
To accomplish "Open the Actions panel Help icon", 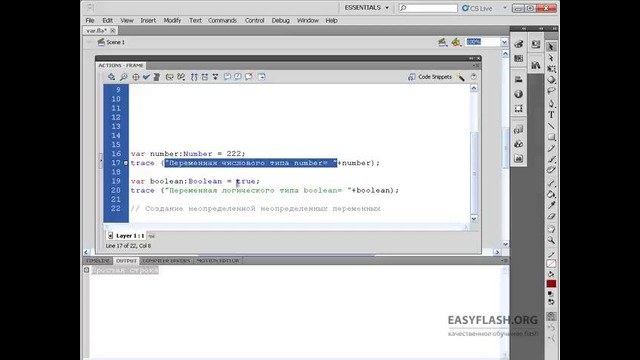I will (473, 77).
